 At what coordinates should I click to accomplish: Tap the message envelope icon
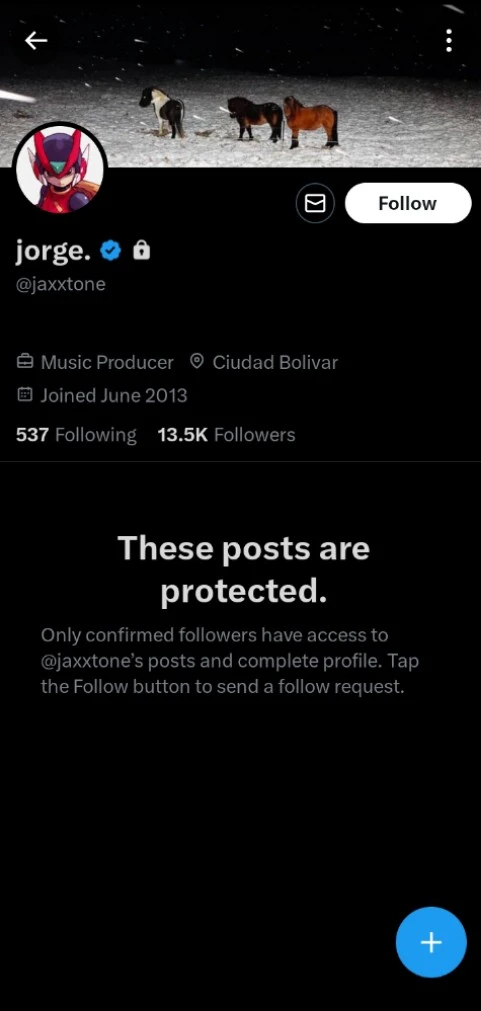click(315, 204)
